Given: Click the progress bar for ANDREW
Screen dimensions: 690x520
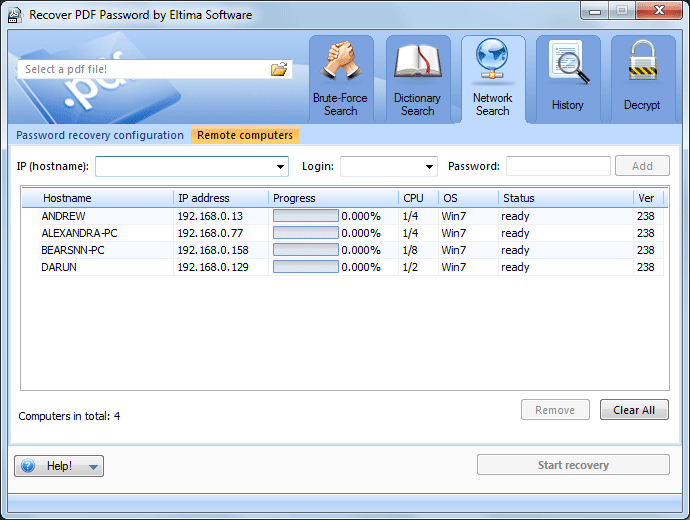Looking at the screenshot, I should coord(305,216).
